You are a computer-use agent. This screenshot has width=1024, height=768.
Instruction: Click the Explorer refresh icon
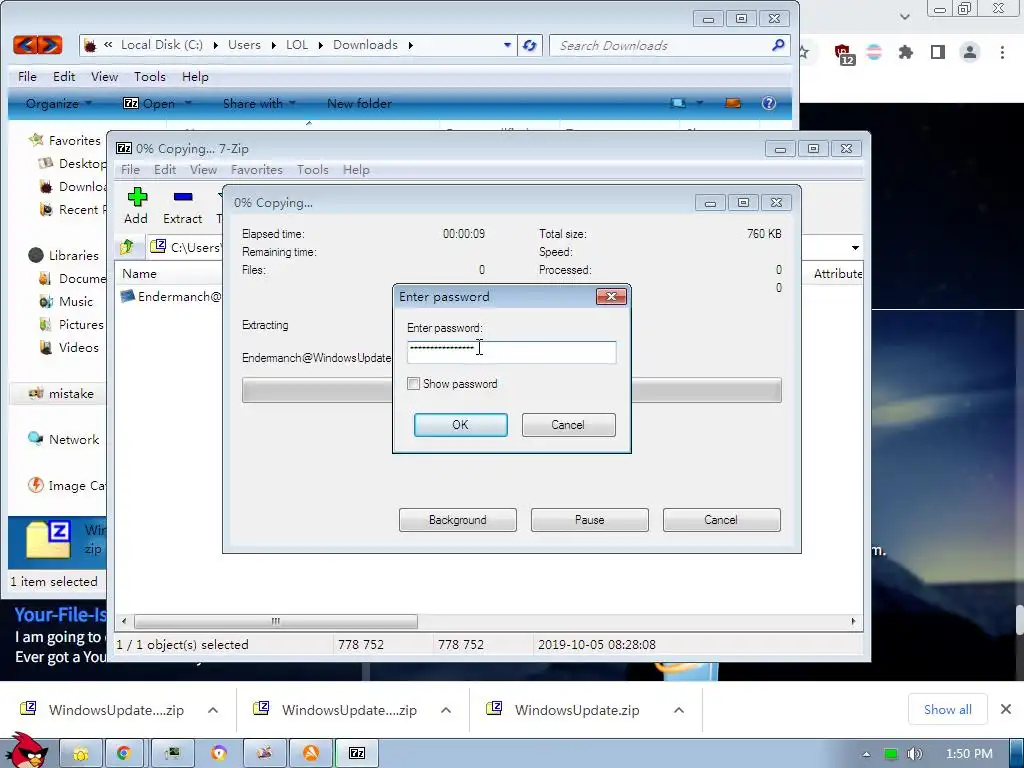[x=530, y=45]
